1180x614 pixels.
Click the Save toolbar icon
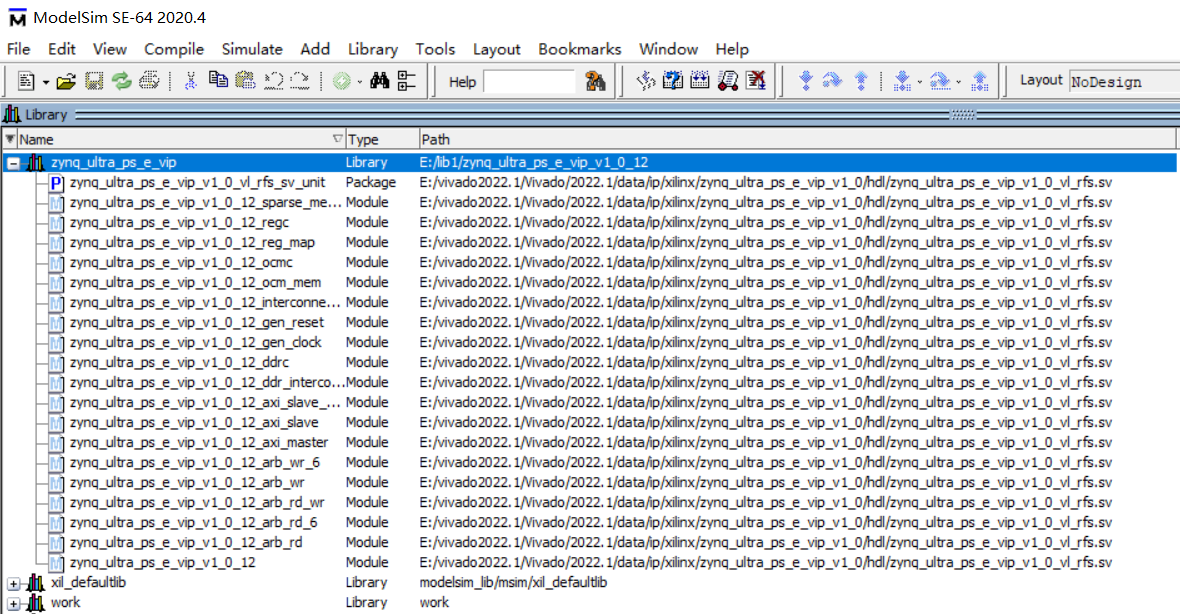click(94, 81)
